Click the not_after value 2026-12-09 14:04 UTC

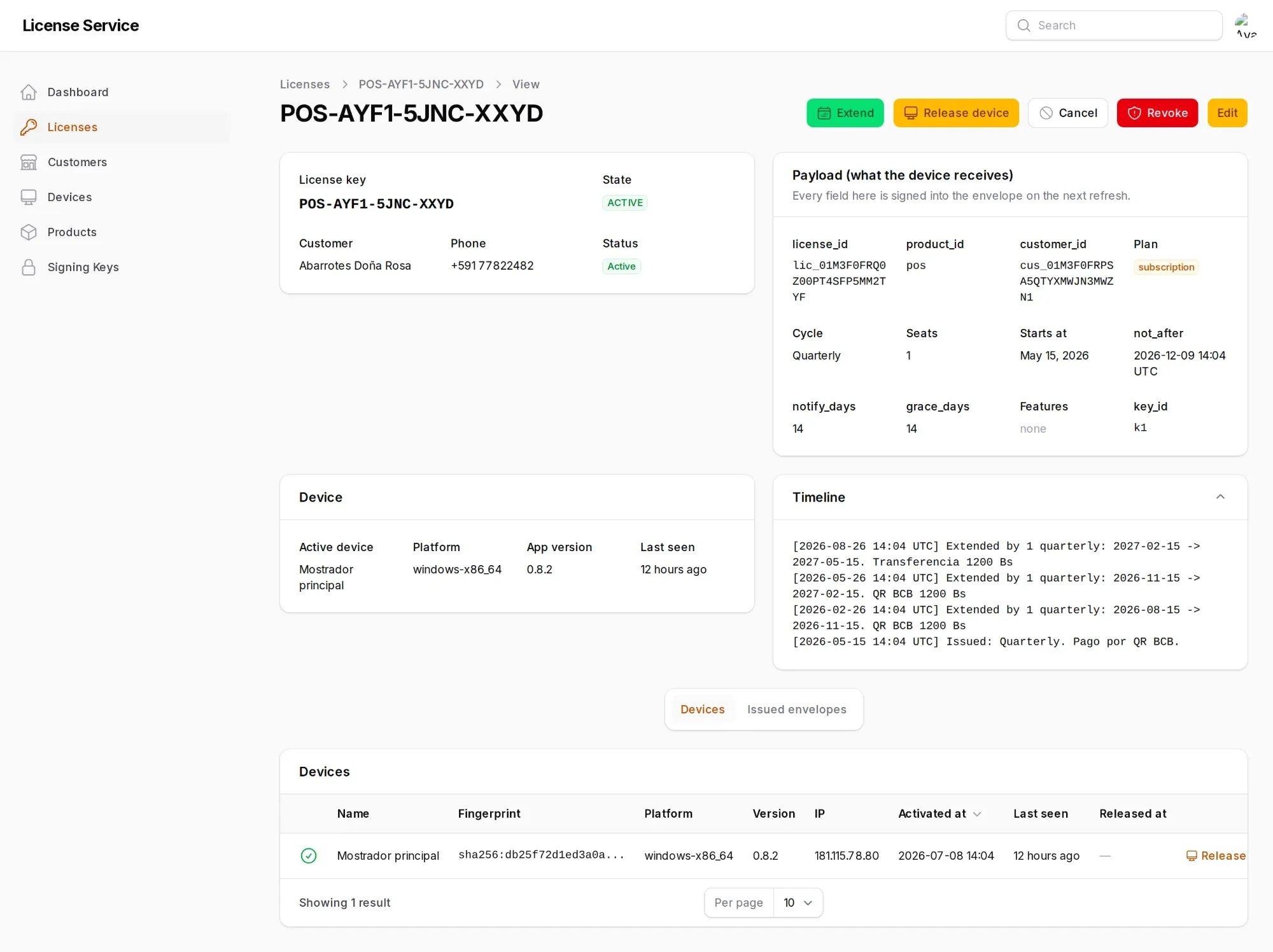(x=1179, y=363)
